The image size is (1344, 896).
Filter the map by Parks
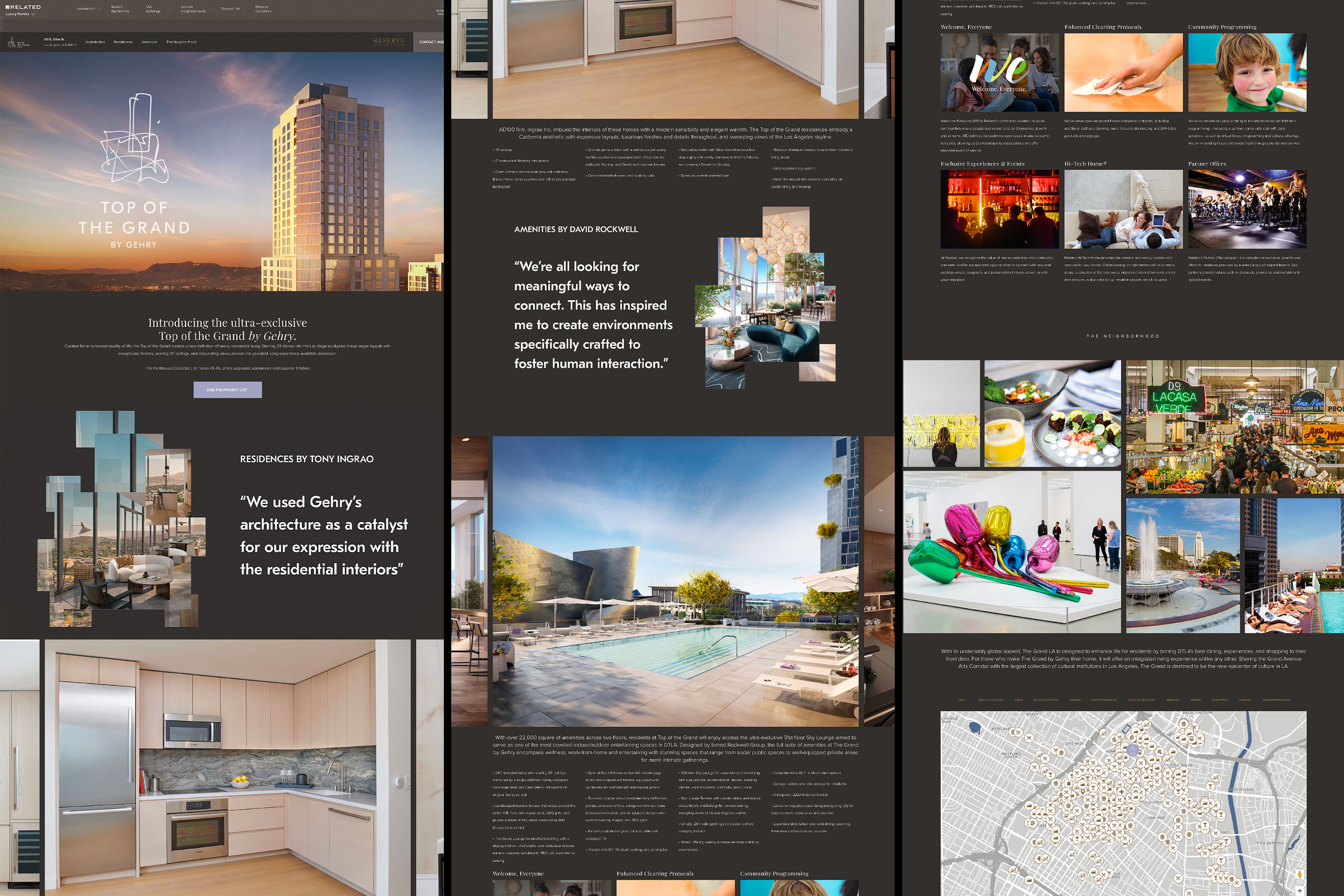(x=1196, y=700)
